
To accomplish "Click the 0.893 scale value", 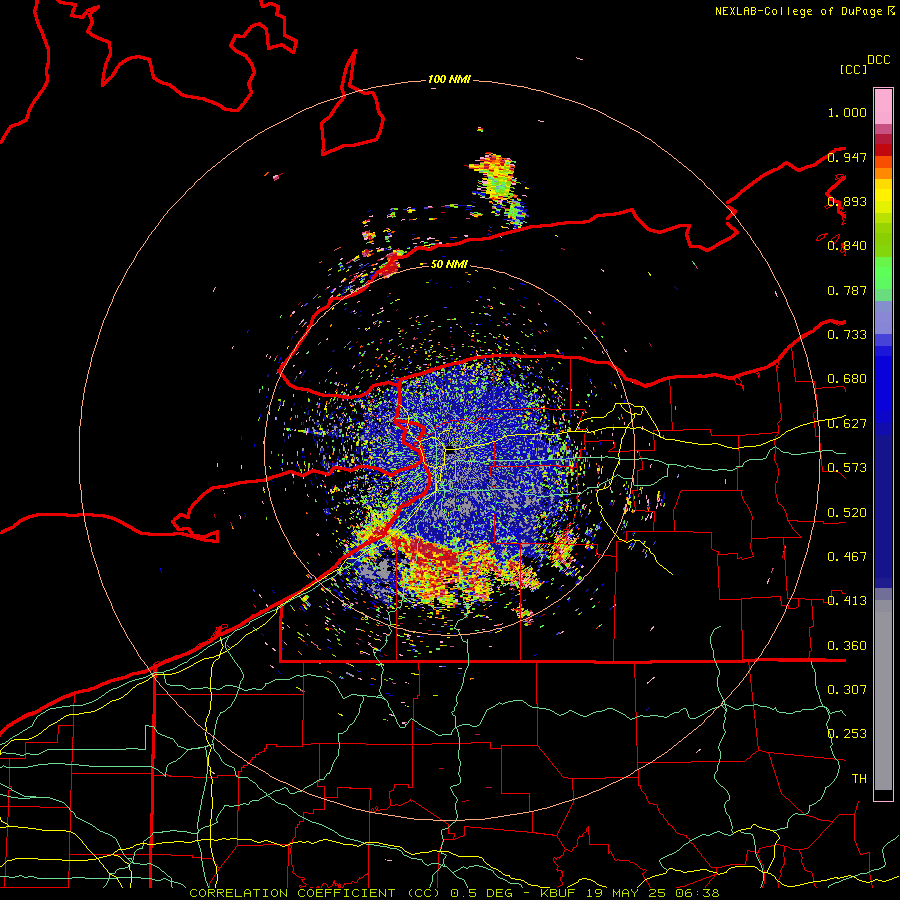I will [847, 201].
